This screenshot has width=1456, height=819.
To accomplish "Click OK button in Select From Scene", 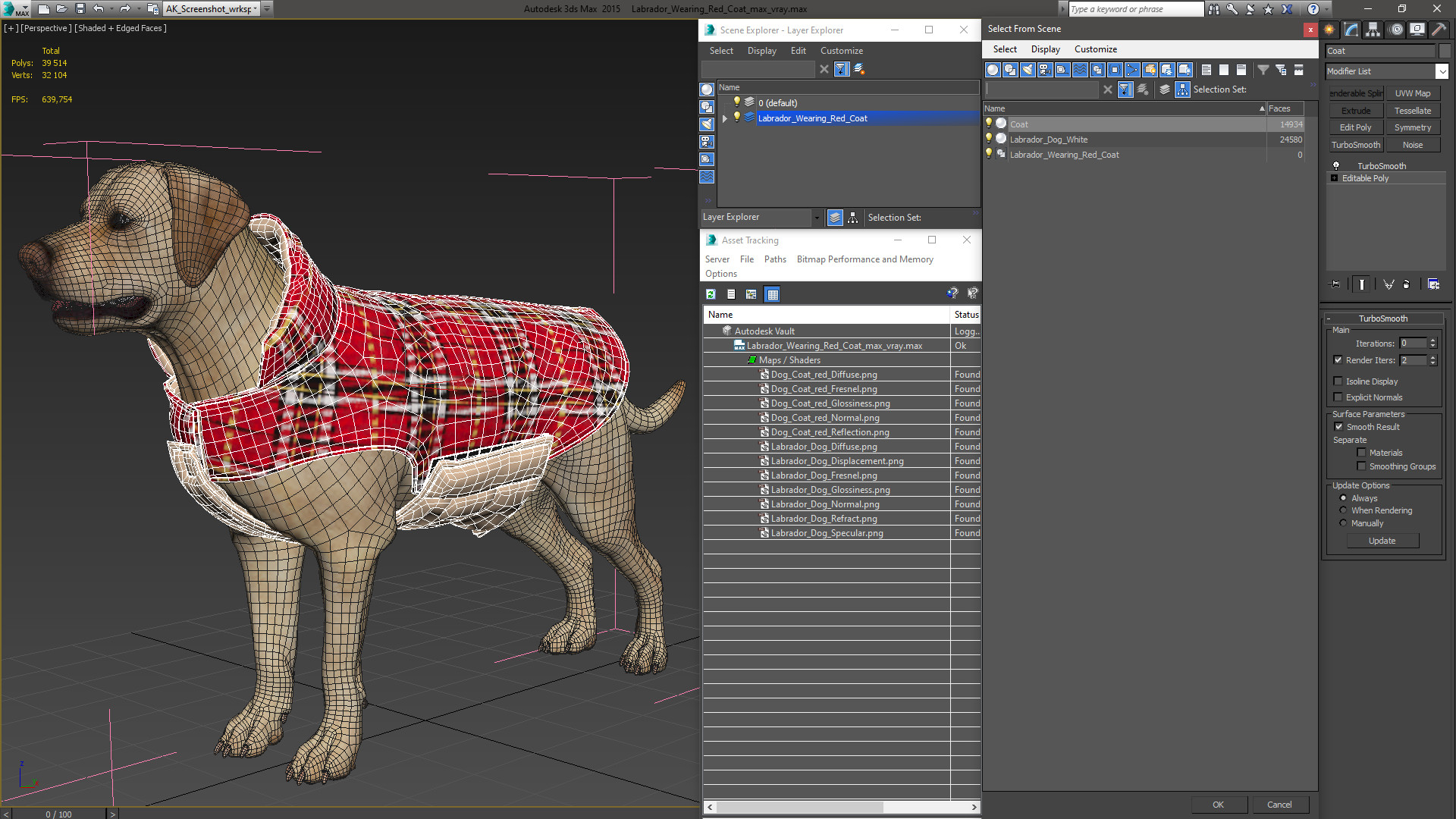I will [1218, 805].
